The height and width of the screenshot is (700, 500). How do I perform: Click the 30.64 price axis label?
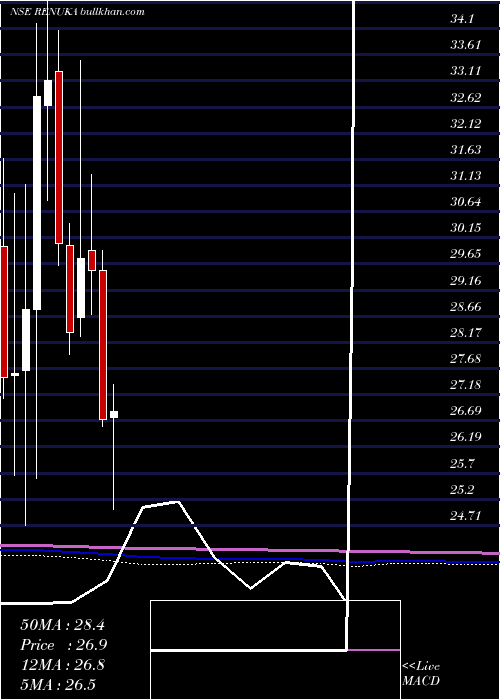pos(466,202)
